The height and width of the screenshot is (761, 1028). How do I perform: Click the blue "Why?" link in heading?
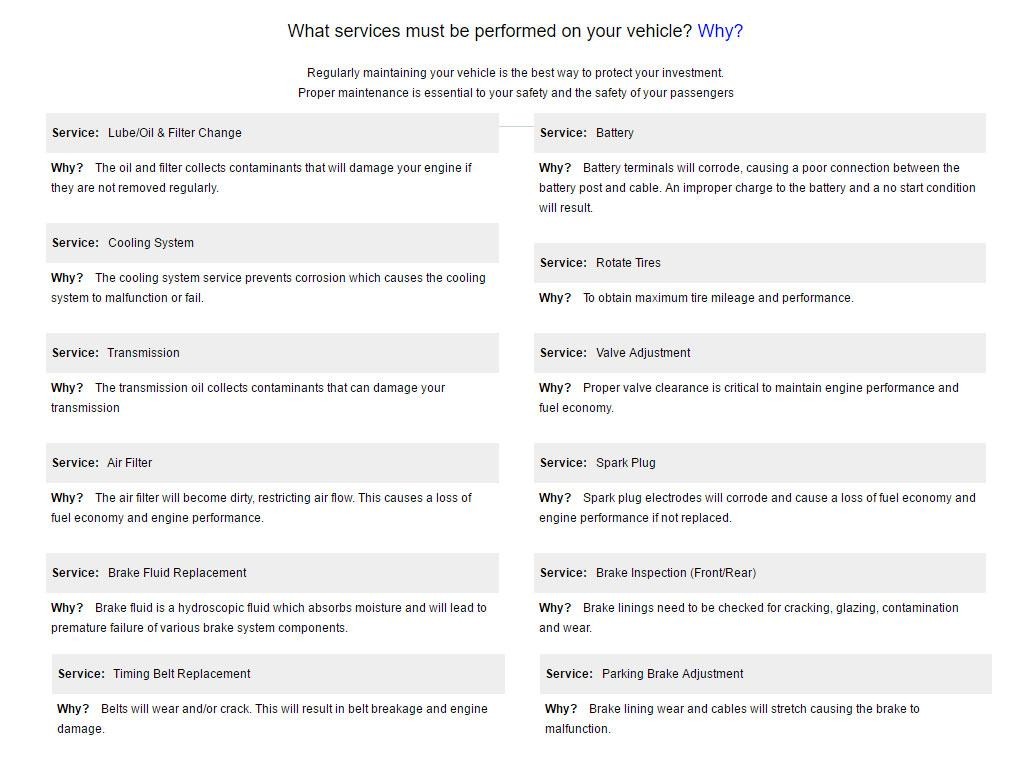(x=720, y=31)
